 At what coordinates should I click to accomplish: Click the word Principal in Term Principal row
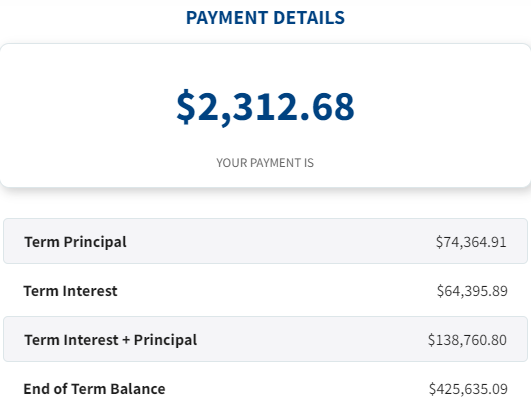(95, 242)
